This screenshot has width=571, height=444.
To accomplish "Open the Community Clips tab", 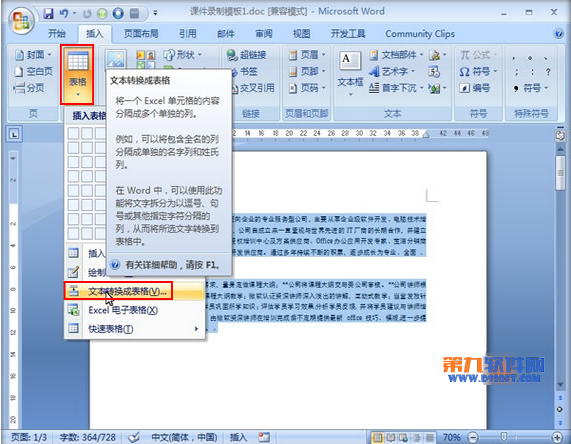I will pyautogui.click(x=420, y=34).
